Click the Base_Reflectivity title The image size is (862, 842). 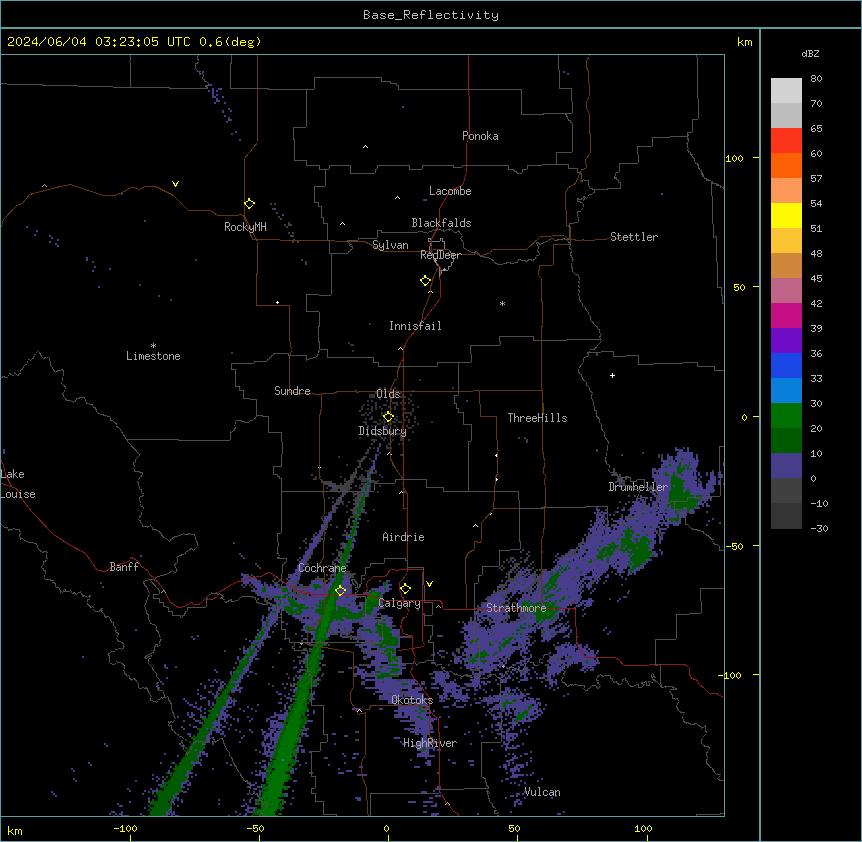[x=431, y=15]
